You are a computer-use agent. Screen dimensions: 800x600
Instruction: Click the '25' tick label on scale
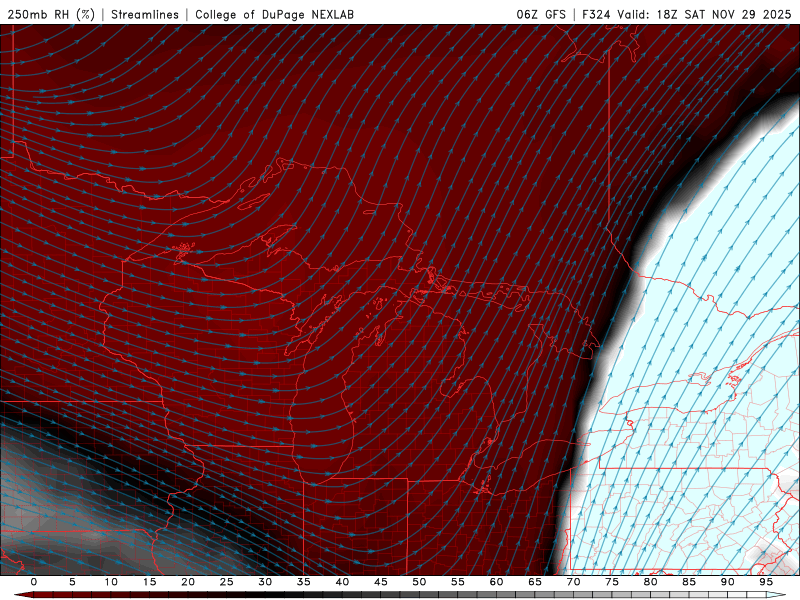point(227,582)
